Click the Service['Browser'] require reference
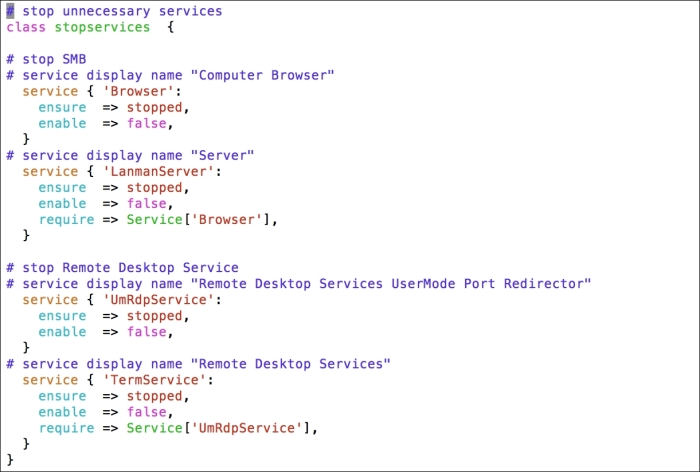The height and width of the screenshot is (472, 700). [199, 219]
